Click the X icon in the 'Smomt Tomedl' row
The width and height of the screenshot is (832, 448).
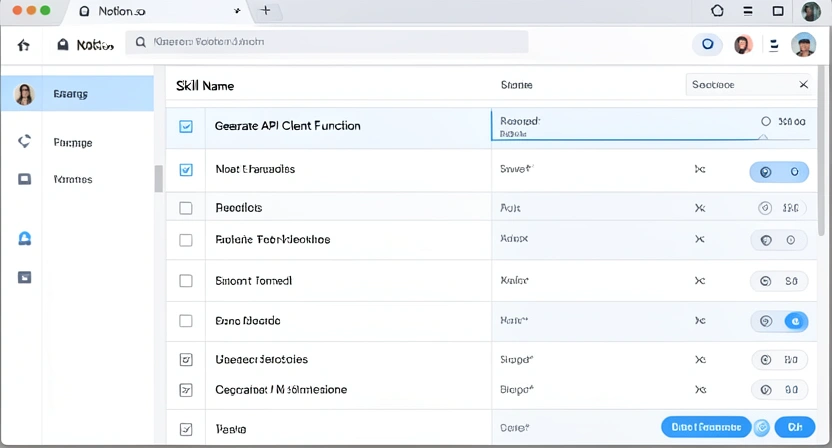pyautogui.click(x=700, y=281)
